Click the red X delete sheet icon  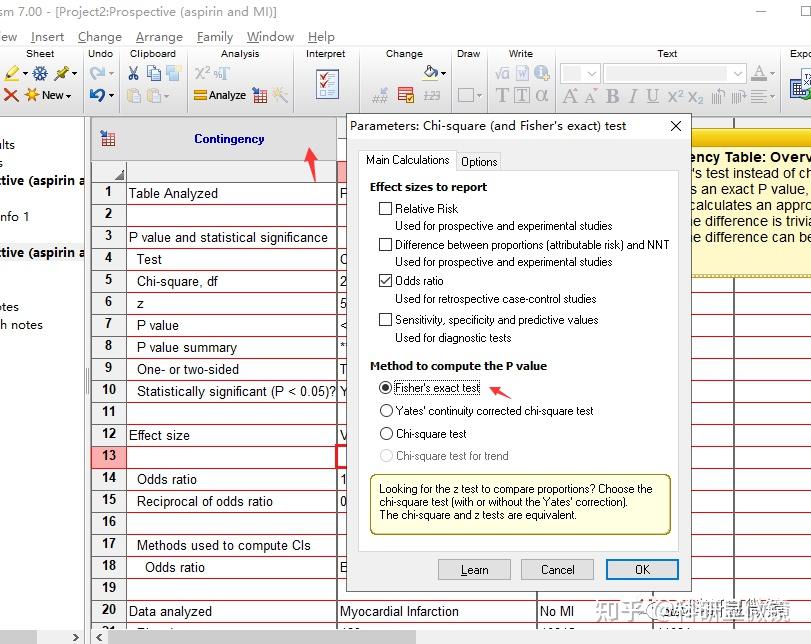click(x=11, y=95)
